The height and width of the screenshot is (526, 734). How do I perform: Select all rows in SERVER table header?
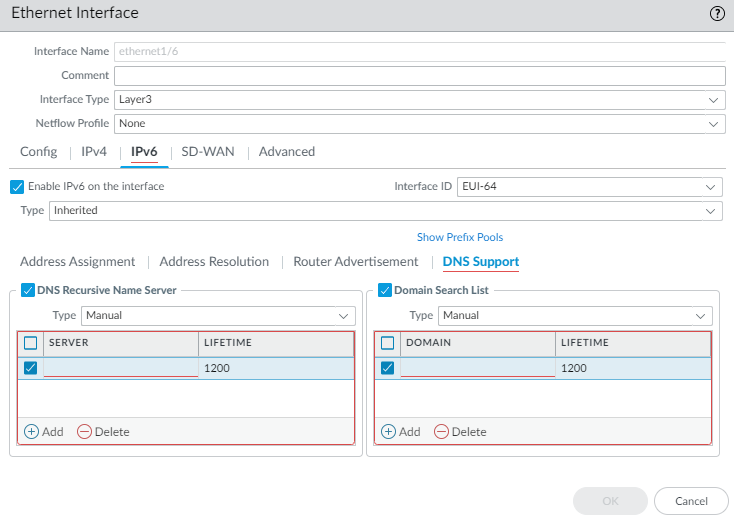click(x=30, y=343)
